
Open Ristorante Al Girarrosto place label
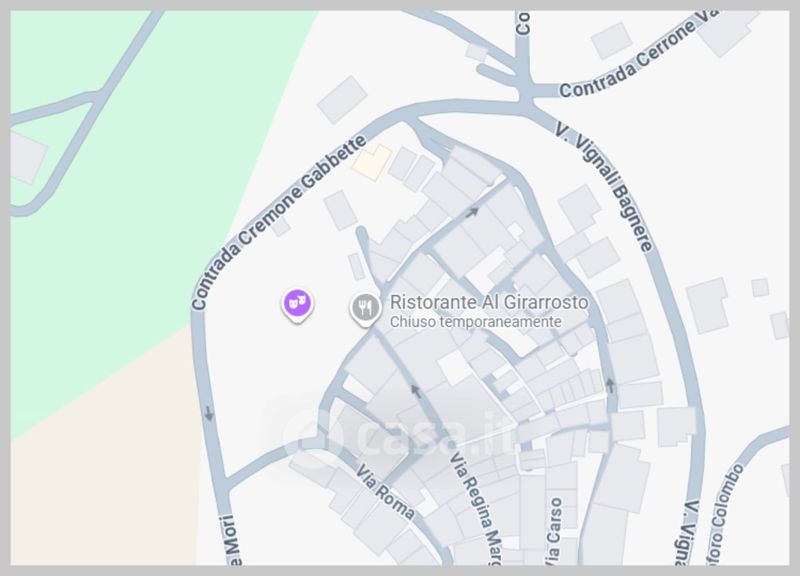489,302
